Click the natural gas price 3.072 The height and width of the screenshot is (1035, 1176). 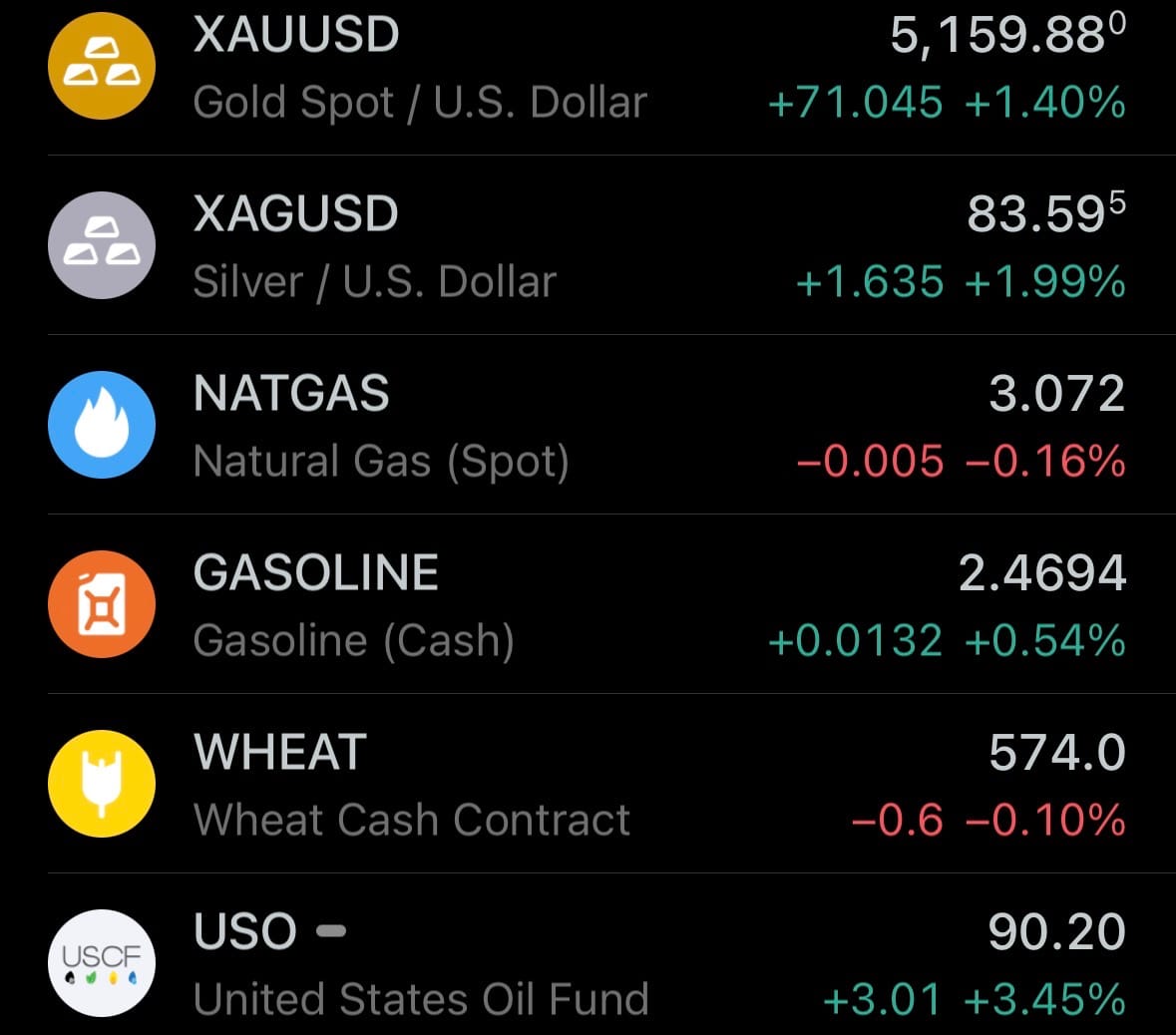(x=1056, y=394)
